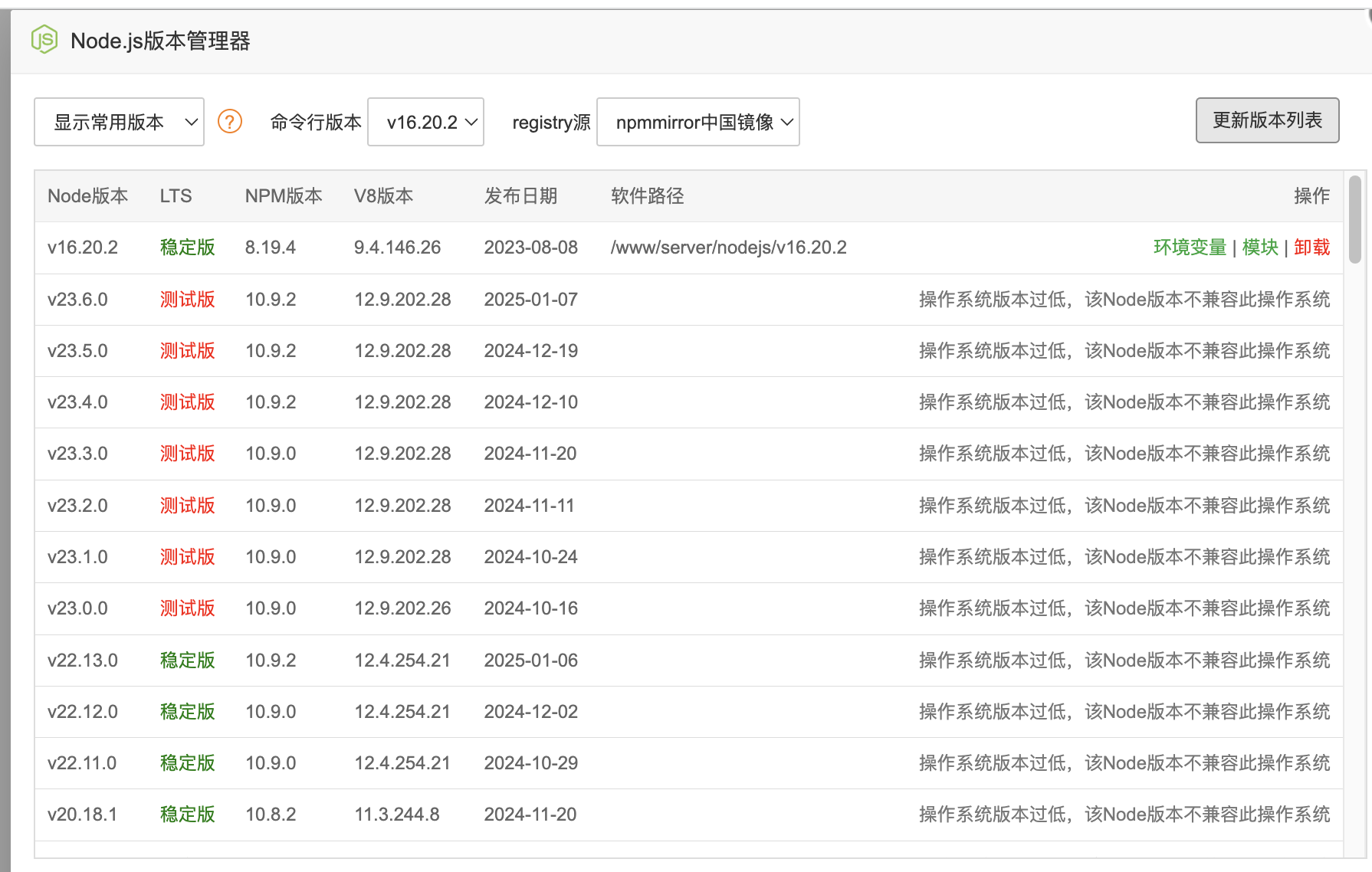The height and width of the screenshot is (872, 1372).
Task: Click release date 2025-01-06
Action: (x=530, y=661)
